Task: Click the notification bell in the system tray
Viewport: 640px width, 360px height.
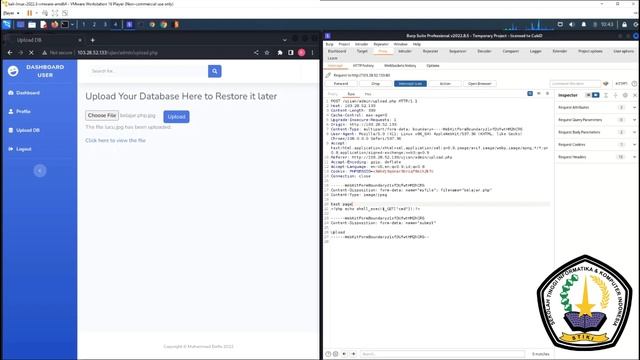Action: (584, 24)
